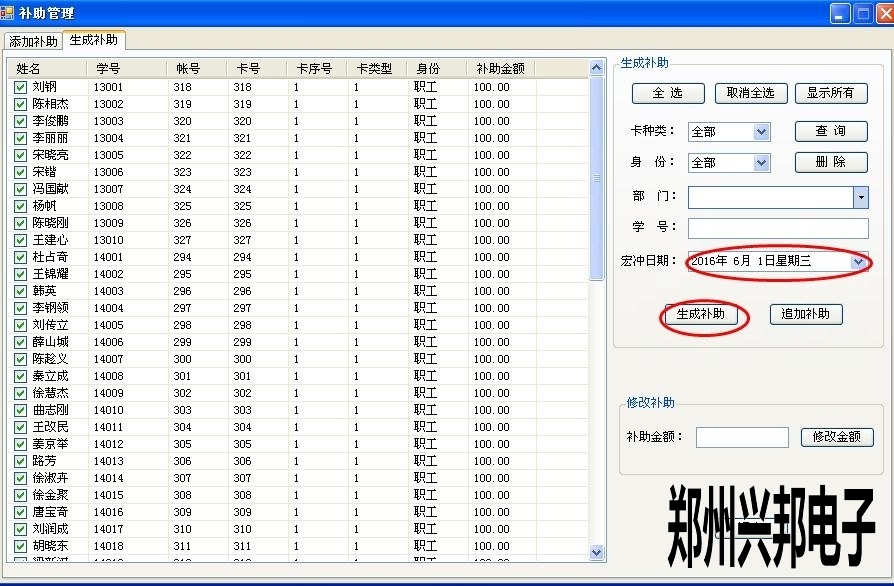
Task: Click the 卡号 column header
Action: click(258, 68)
